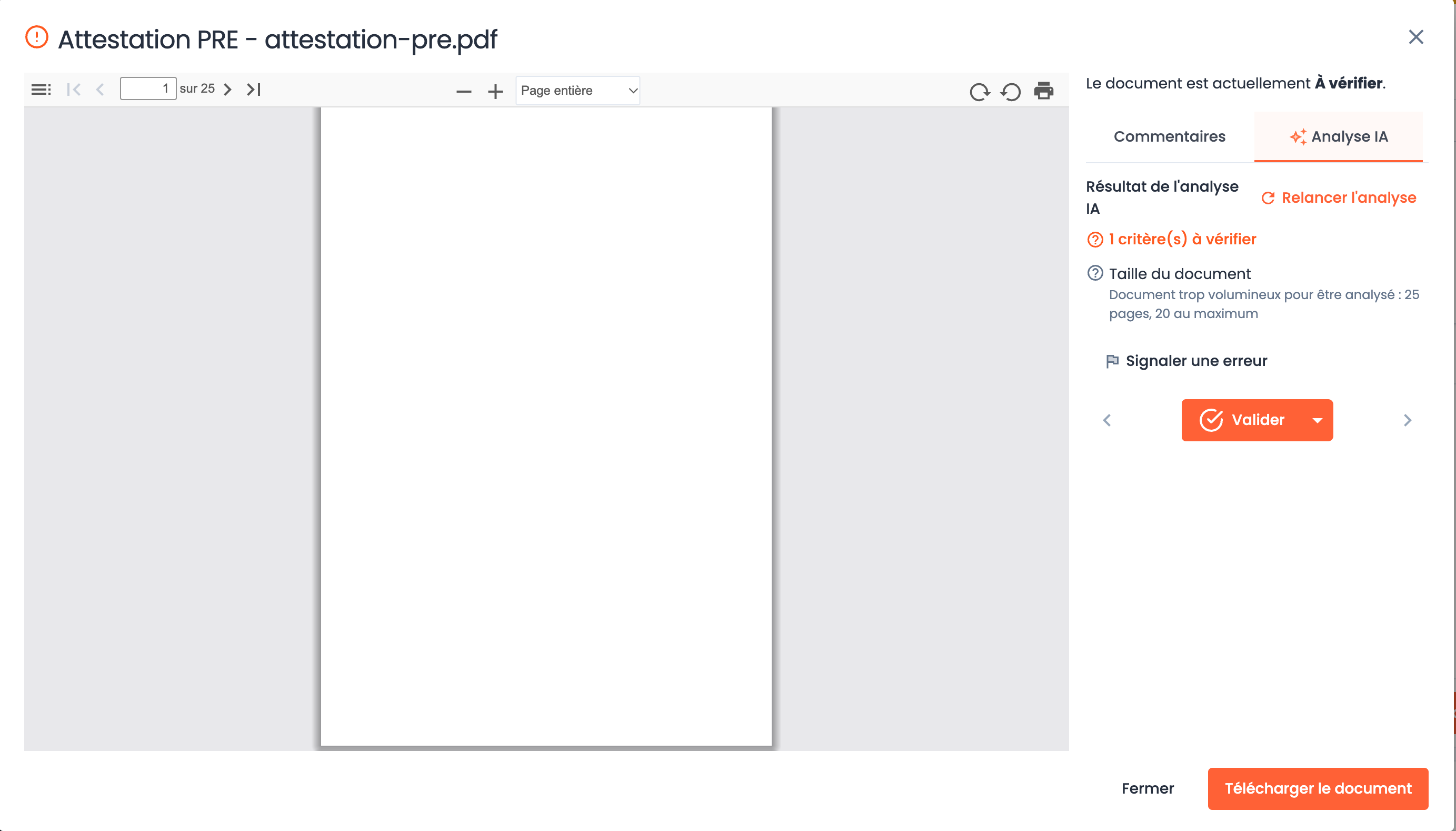Zoom out of the document

464,91
